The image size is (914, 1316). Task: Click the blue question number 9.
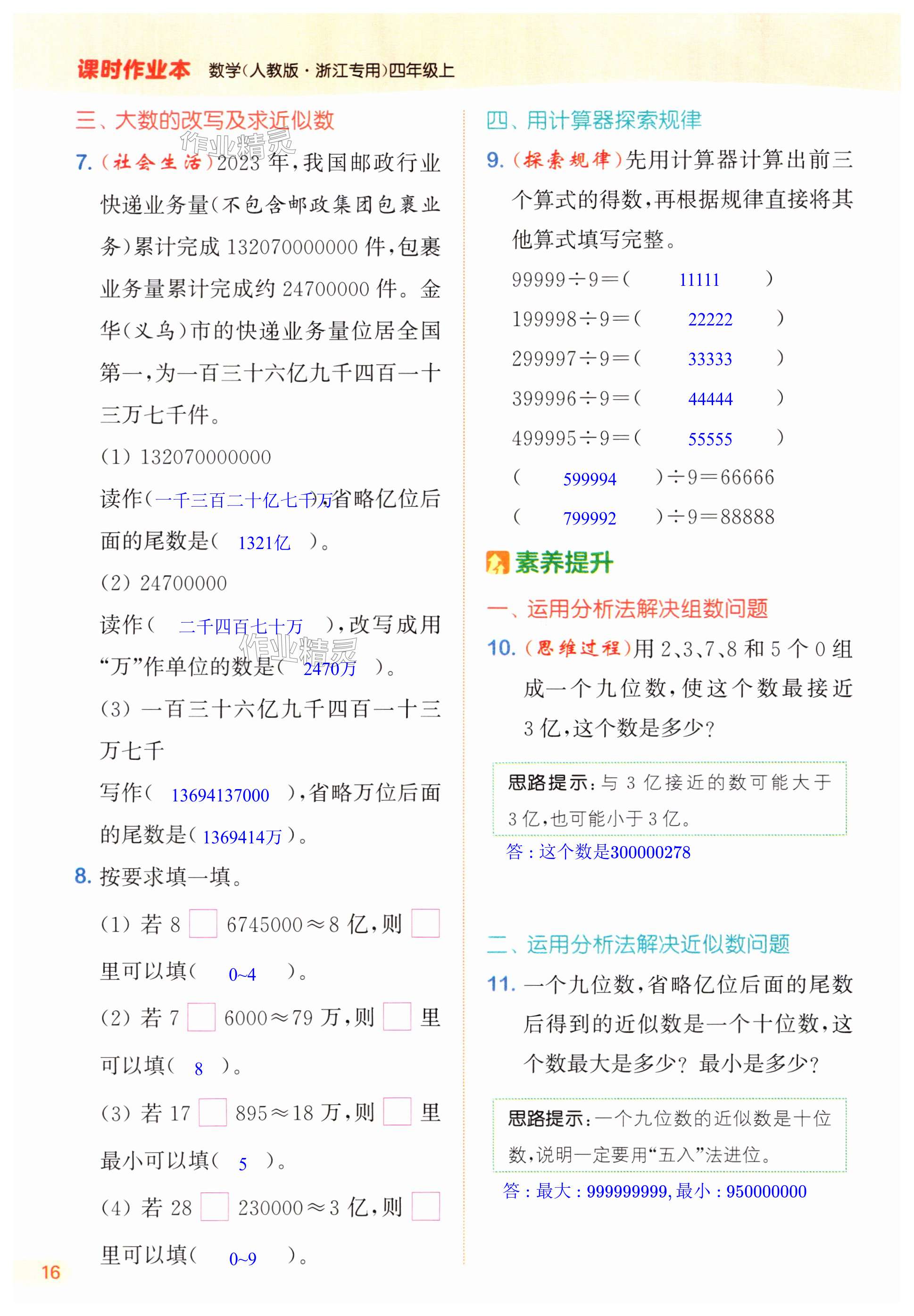click(495, 160)
